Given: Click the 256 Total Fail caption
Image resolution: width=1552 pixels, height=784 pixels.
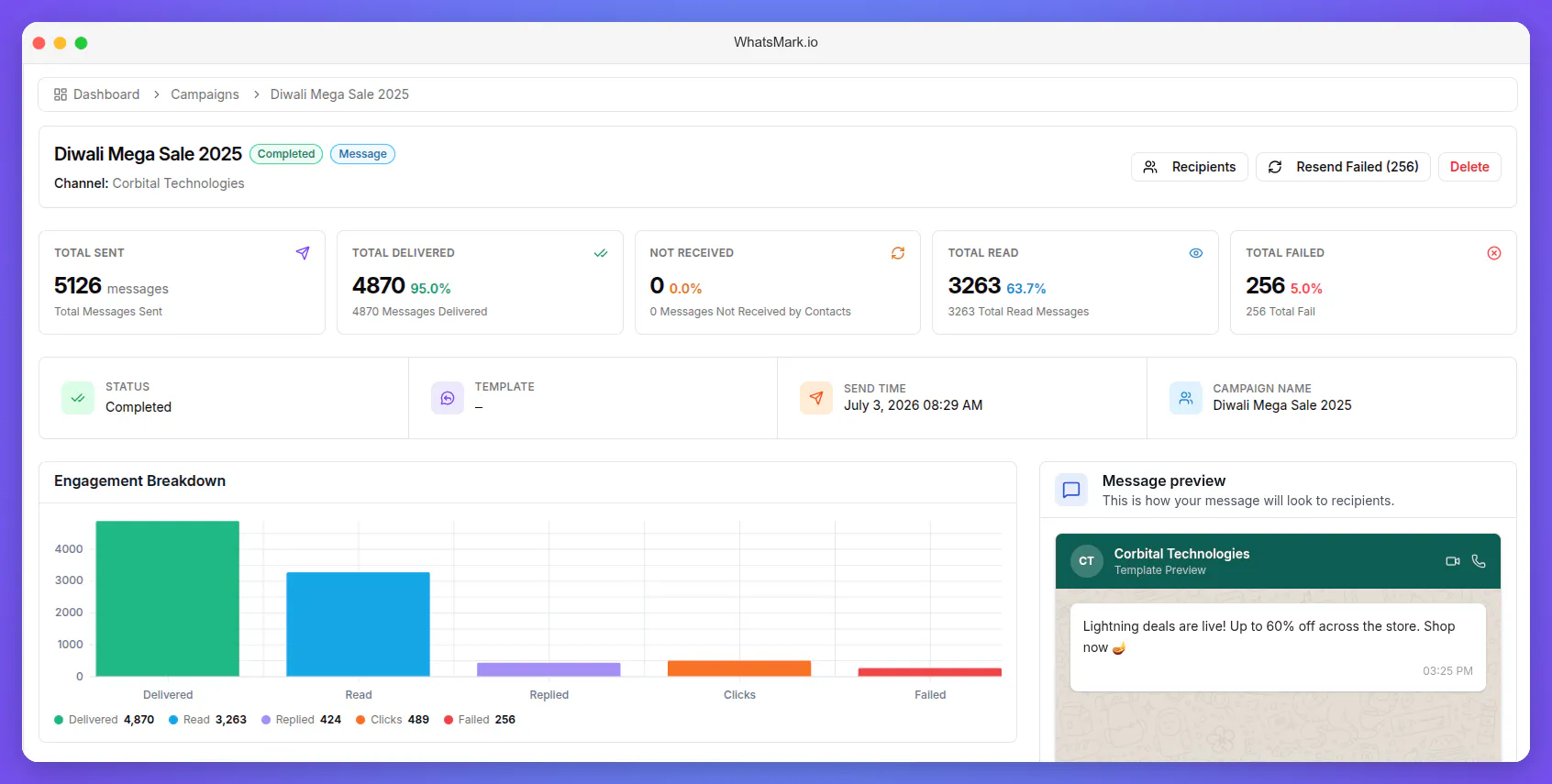Looking at the screenshot, I should (1280, 312).
